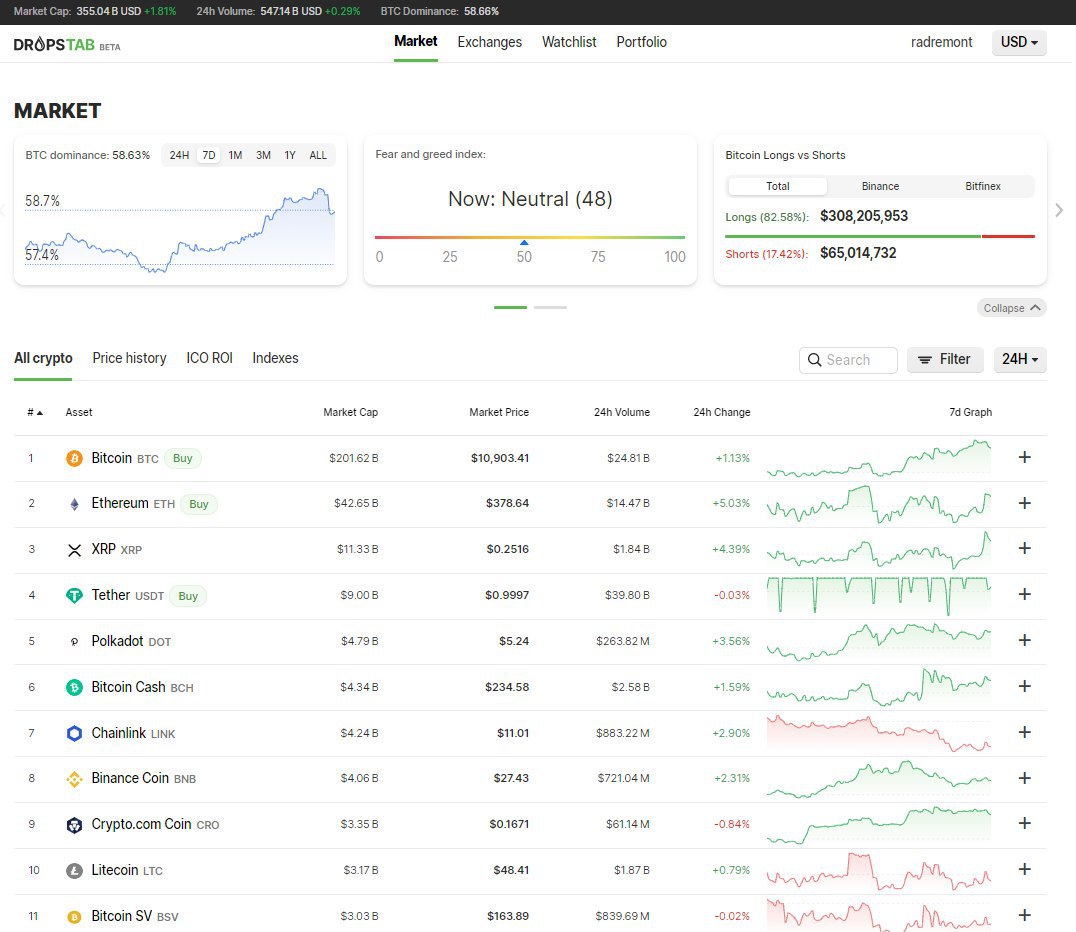Click the Bitcoin orange coin icon
This screenshot has height=932, width=1076.
[x=74, y=458]
